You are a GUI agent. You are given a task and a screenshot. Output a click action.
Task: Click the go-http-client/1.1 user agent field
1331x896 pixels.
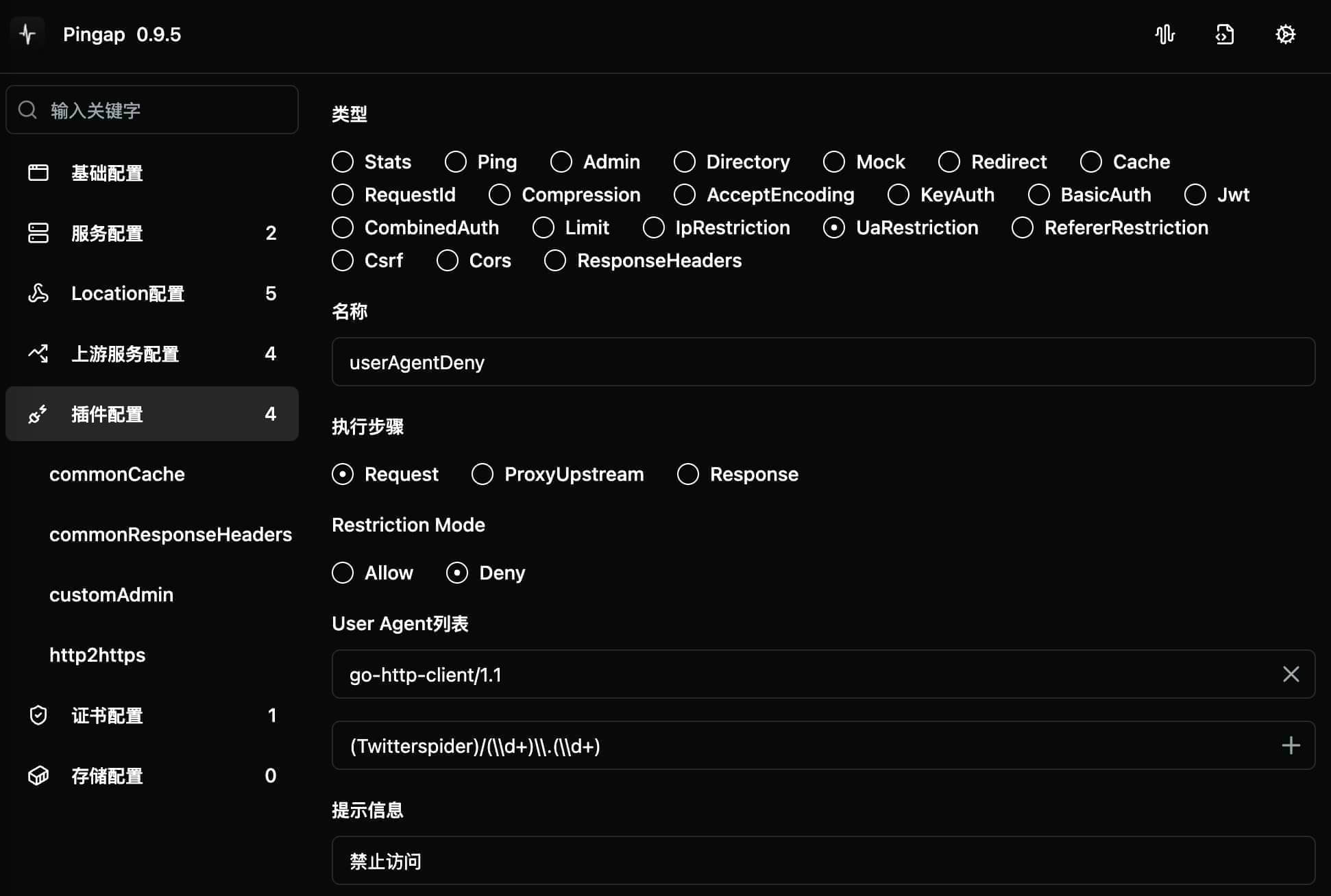(823, 674)
